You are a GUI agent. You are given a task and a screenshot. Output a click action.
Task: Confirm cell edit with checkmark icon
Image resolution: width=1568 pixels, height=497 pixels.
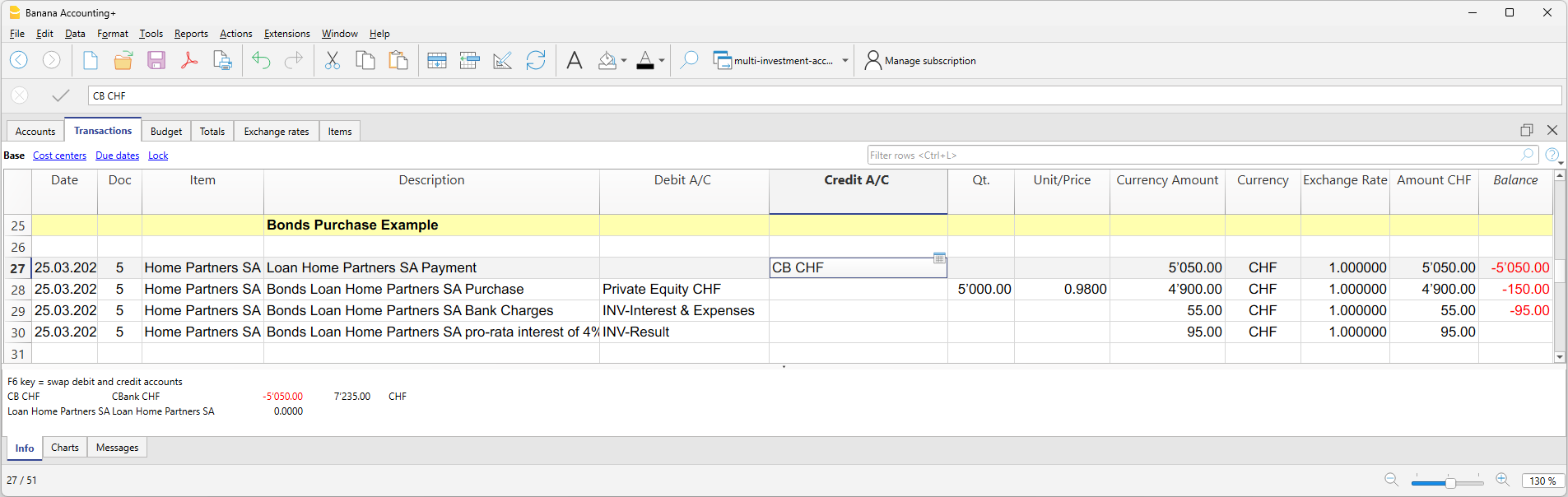[x=60, y=95]
